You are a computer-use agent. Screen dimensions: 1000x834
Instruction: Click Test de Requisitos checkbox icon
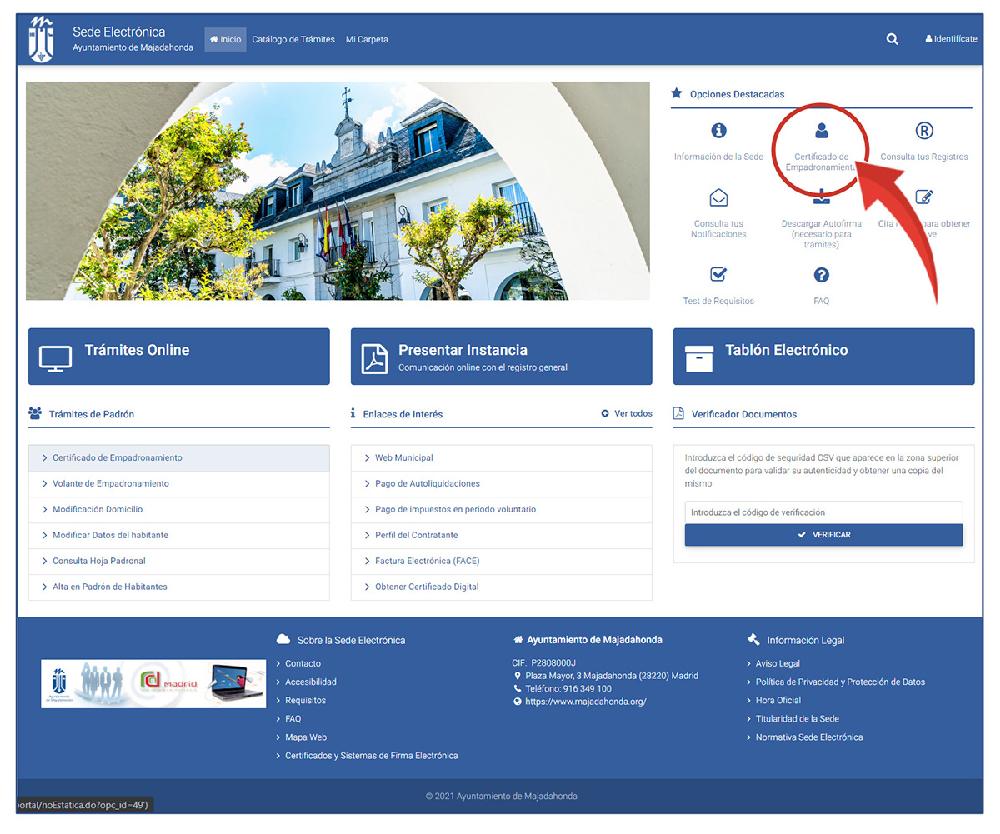coord(718,275)
